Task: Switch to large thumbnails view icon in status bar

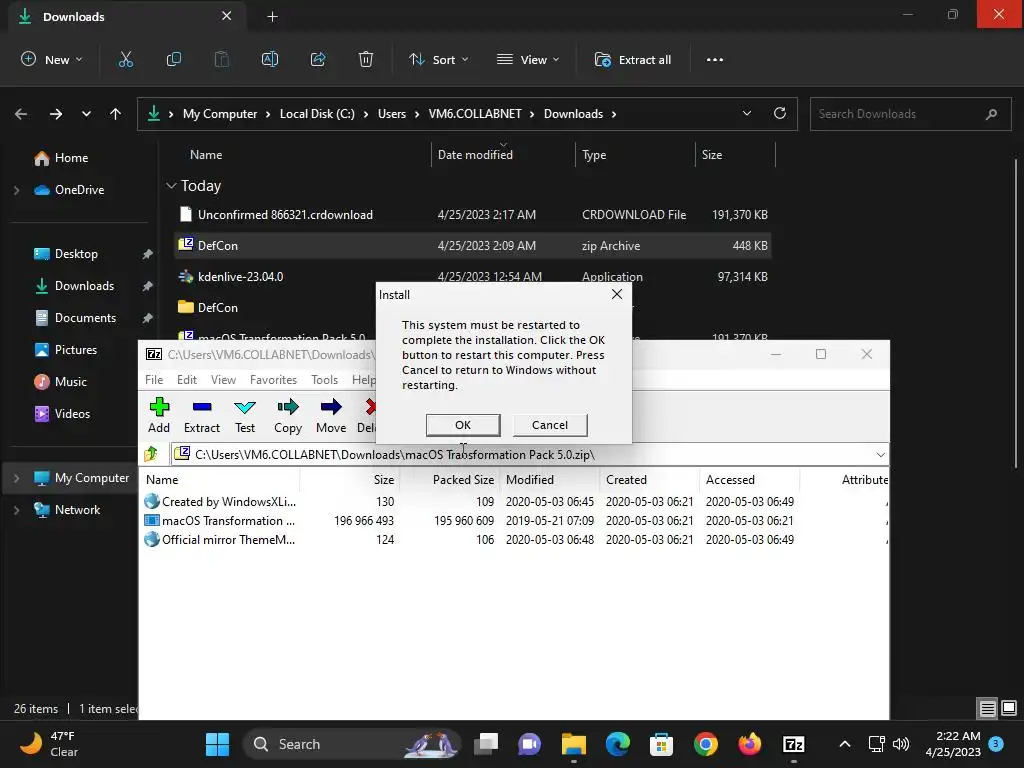Action: [1009, 708]
